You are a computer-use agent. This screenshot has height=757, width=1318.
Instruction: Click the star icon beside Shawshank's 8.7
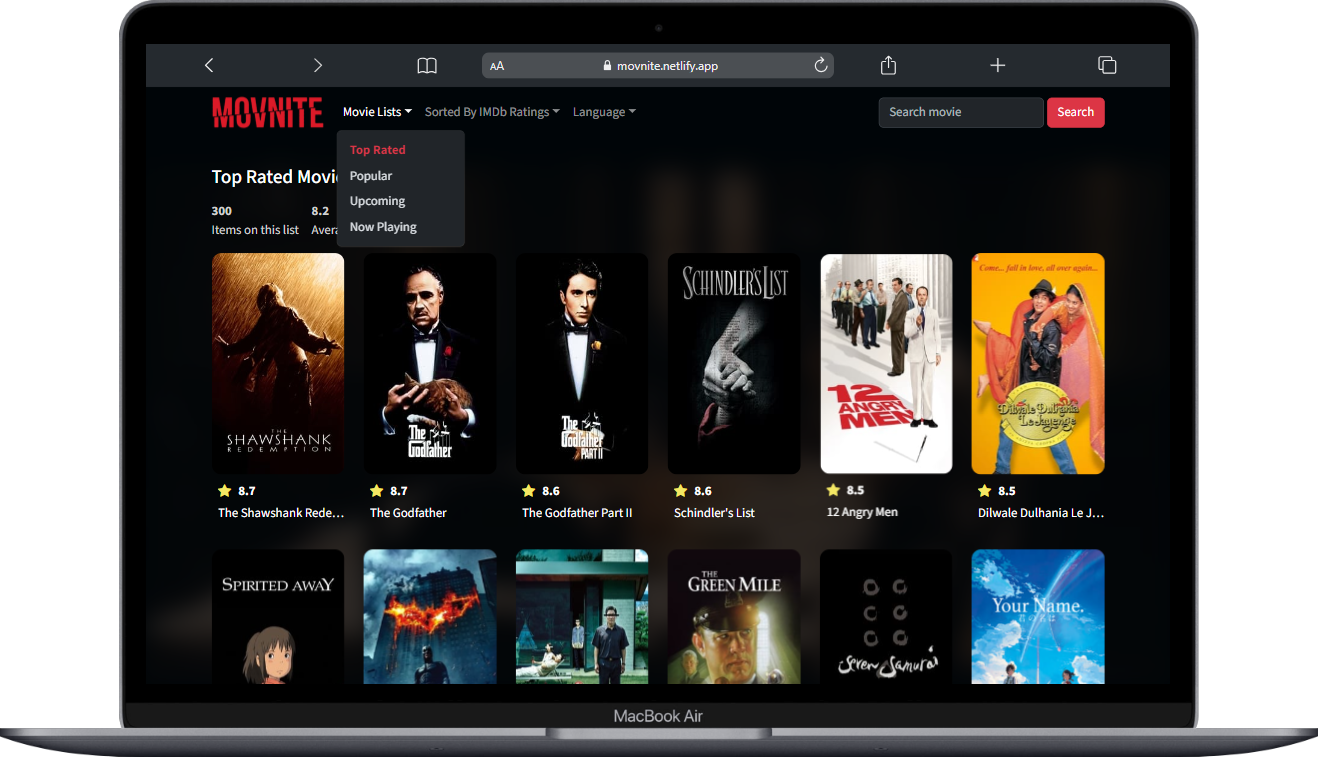tap(225, 491)
